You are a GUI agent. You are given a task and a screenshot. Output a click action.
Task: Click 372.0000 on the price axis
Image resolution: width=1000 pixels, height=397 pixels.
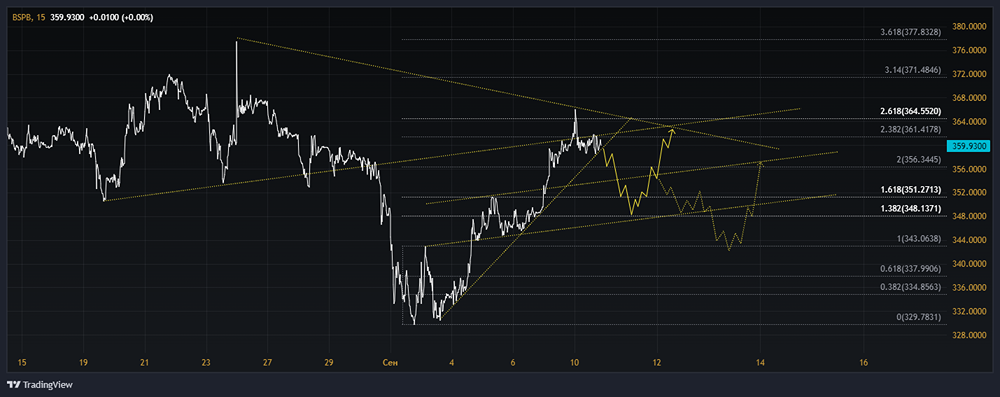click(x=968, y=74)
